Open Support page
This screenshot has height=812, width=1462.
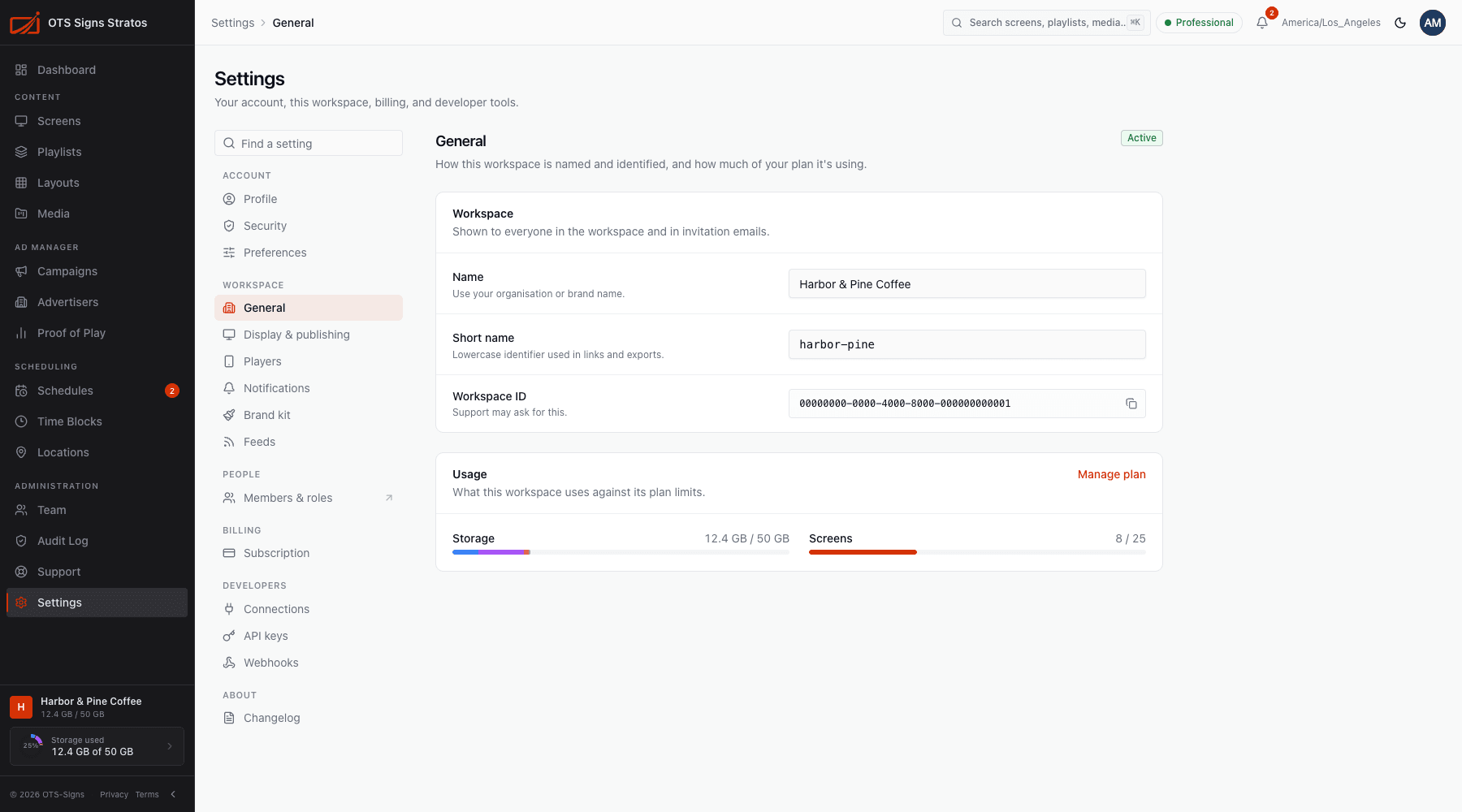point(97,572)
